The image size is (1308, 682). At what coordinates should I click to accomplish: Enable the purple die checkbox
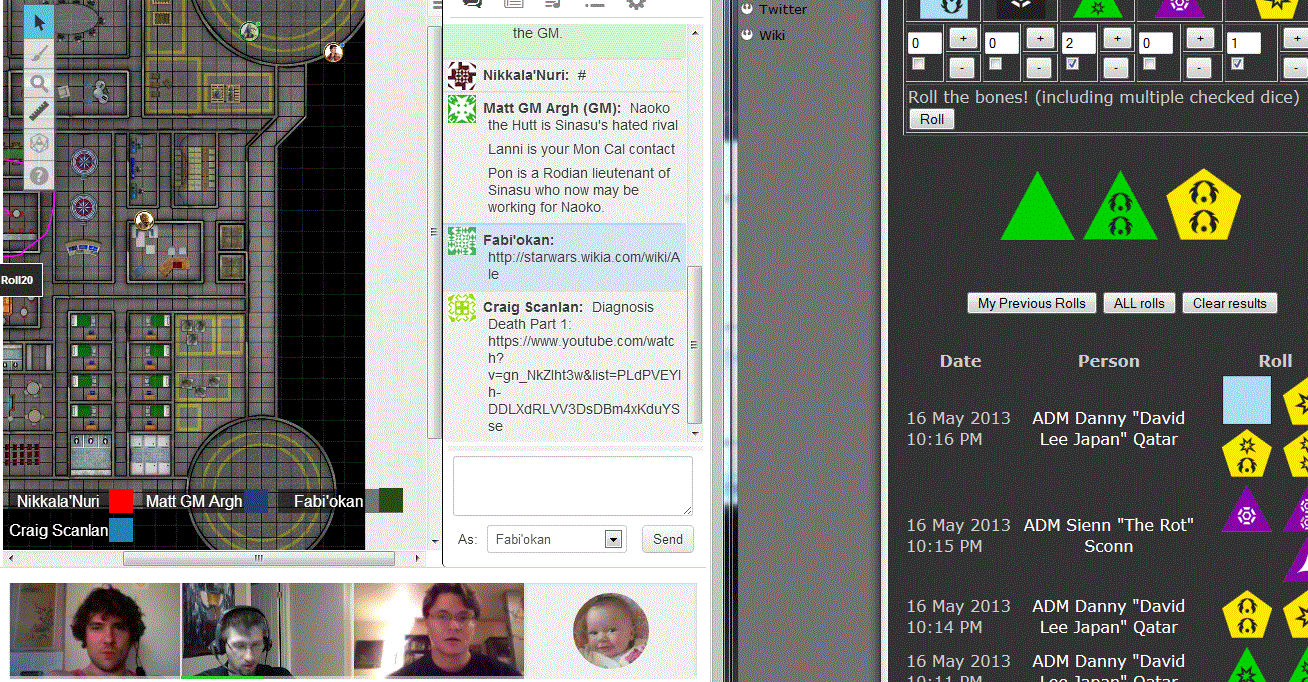[x=1149, y=64]
